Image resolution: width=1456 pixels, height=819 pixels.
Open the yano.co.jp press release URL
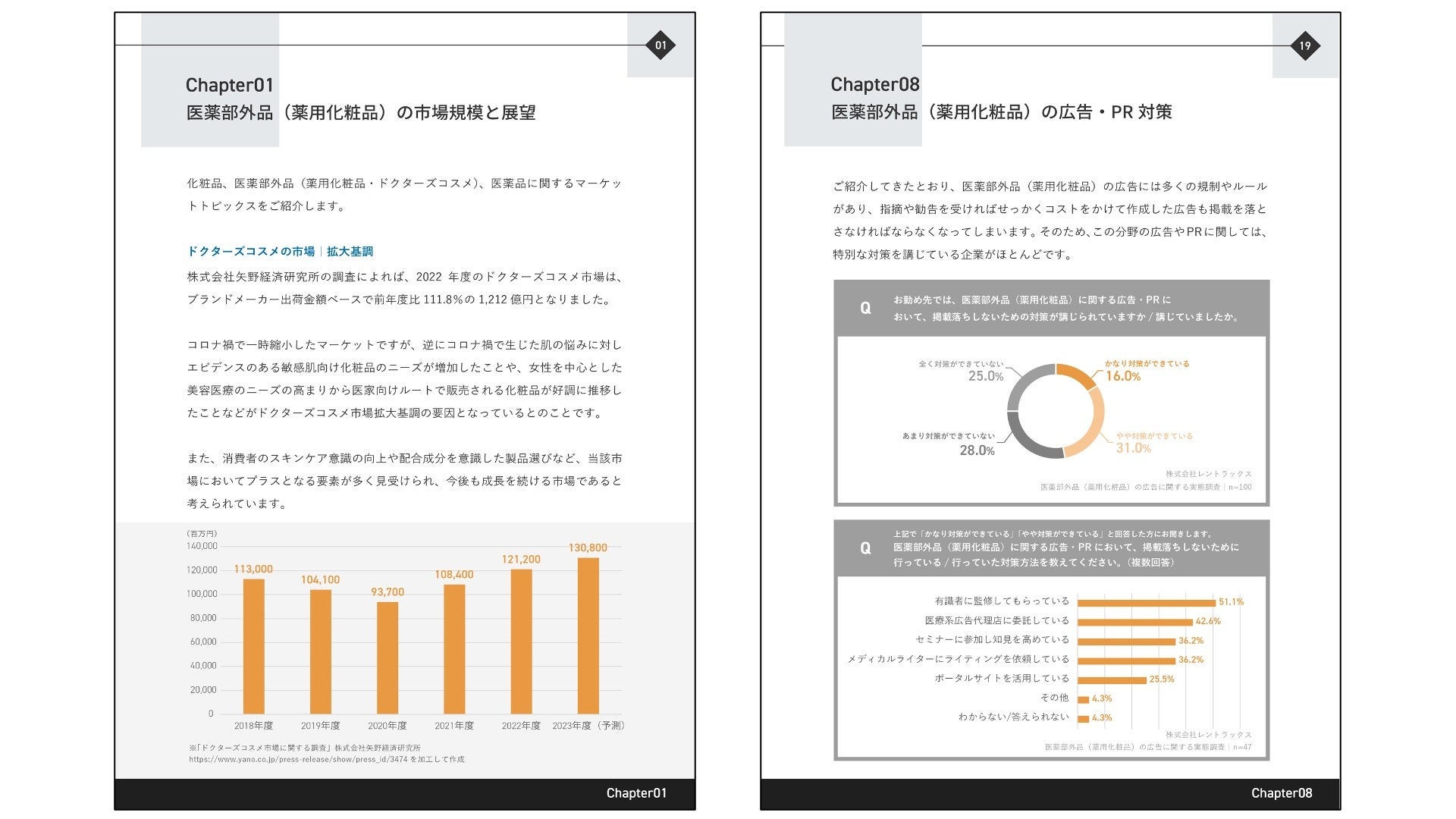[x=298, y=759]
